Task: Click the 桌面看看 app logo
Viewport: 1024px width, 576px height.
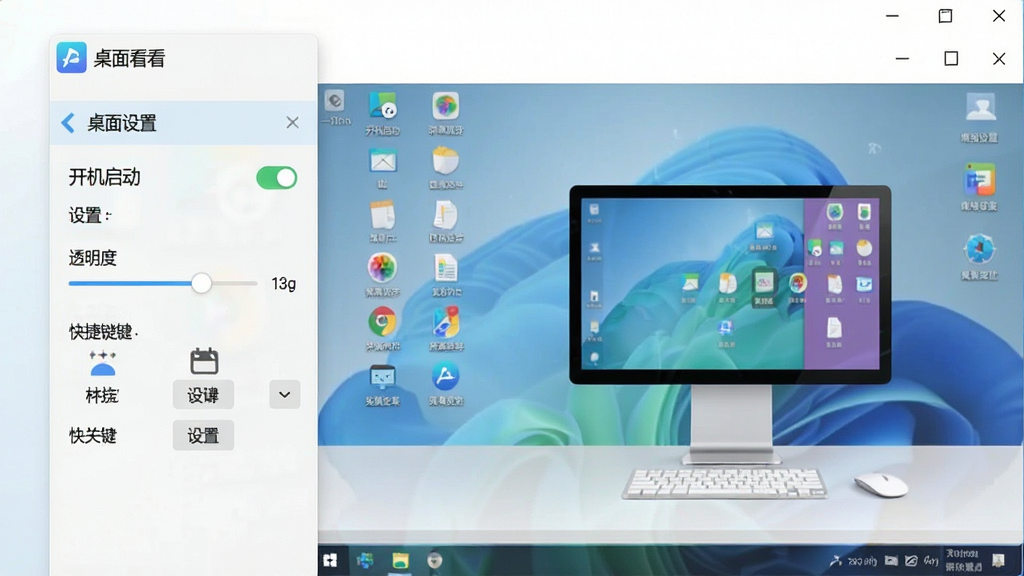Action: tap(71, 57)
